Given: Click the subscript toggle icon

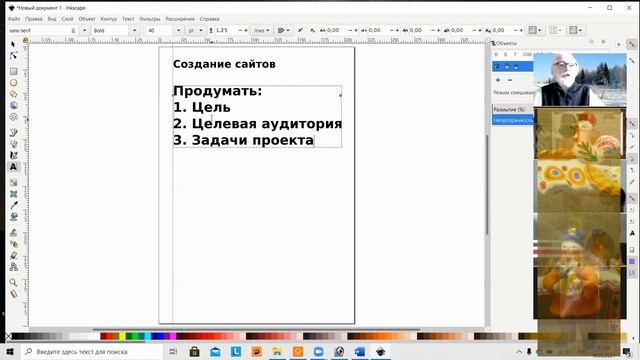Looking at the screenshot, I should [312, 30].
